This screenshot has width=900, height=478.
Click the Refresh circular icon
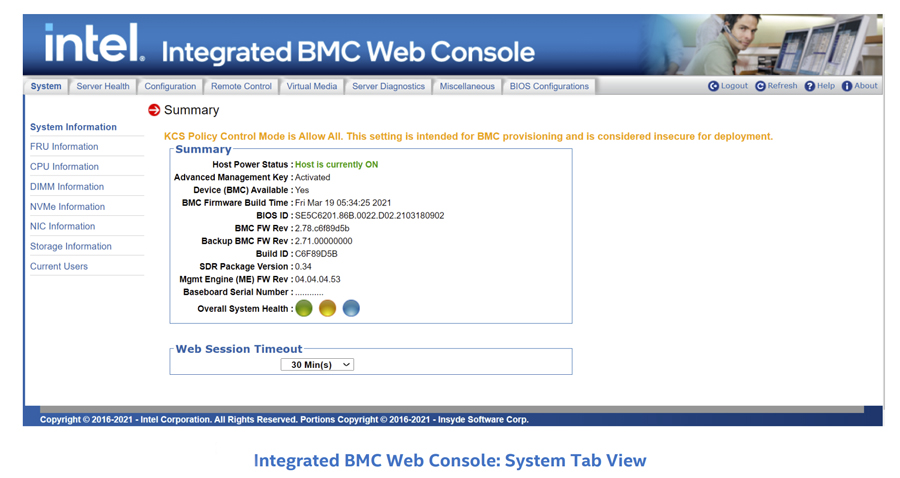(760, 86)
